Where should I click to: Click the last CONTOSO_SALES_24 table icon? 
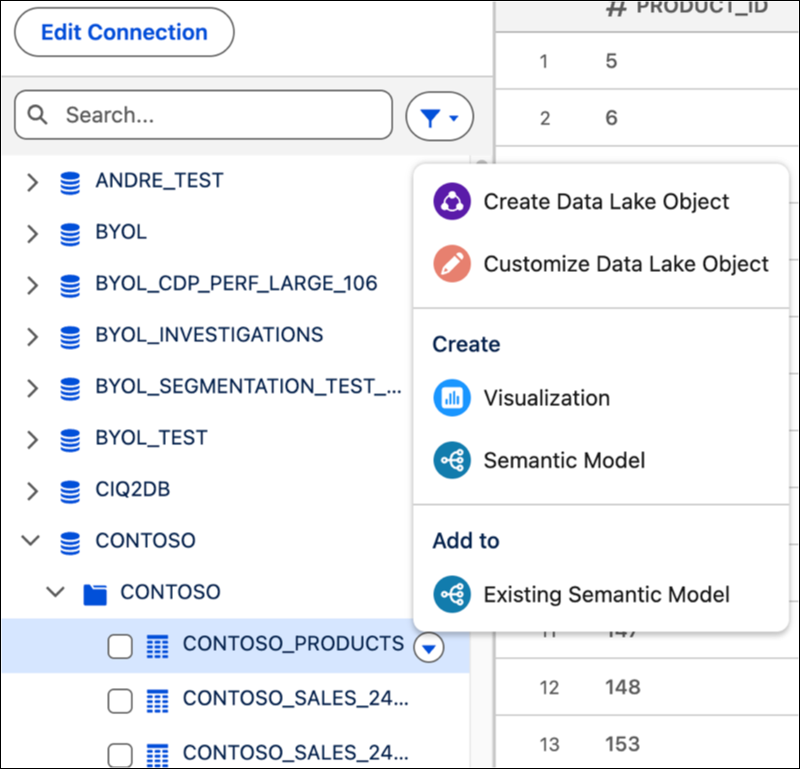point(158,756)
